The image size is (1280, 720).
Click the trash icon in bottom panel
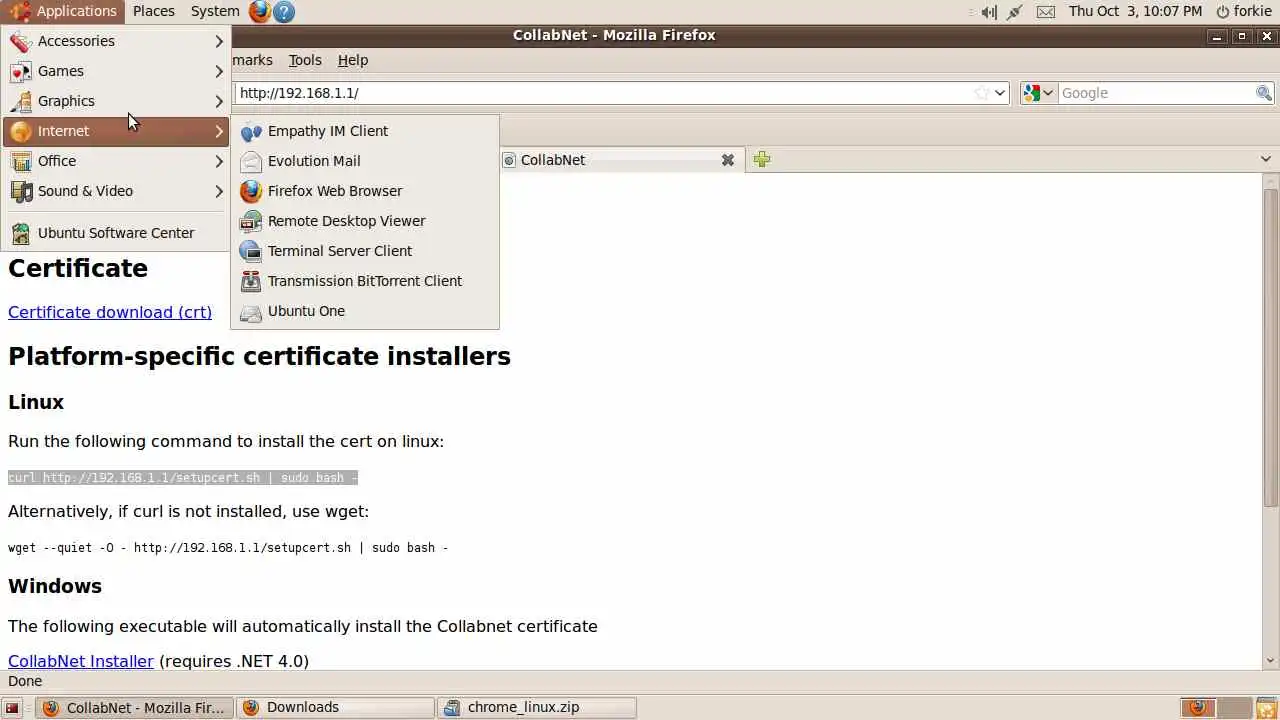pos(1266,708)
